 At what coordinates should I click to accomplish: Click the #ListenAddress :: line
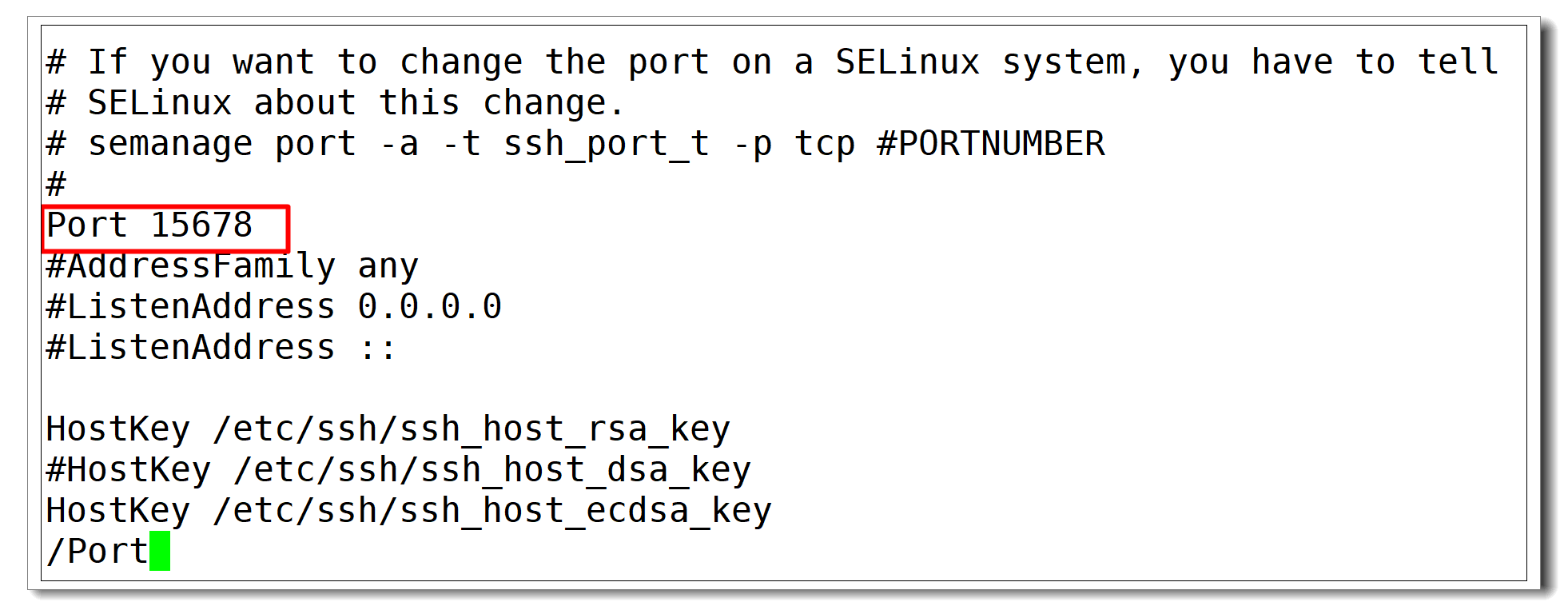[x=221, y=348]
